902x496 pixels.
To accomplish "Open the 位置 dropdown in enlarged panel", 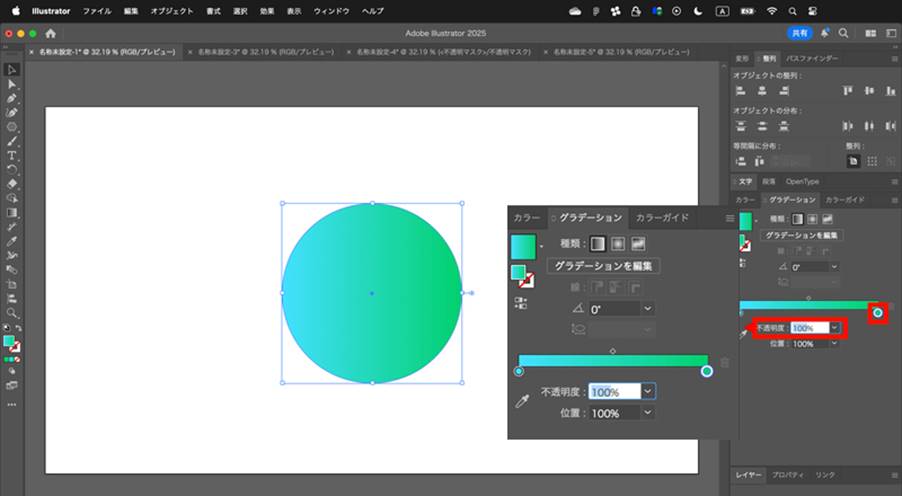I will tap(648, 413).
